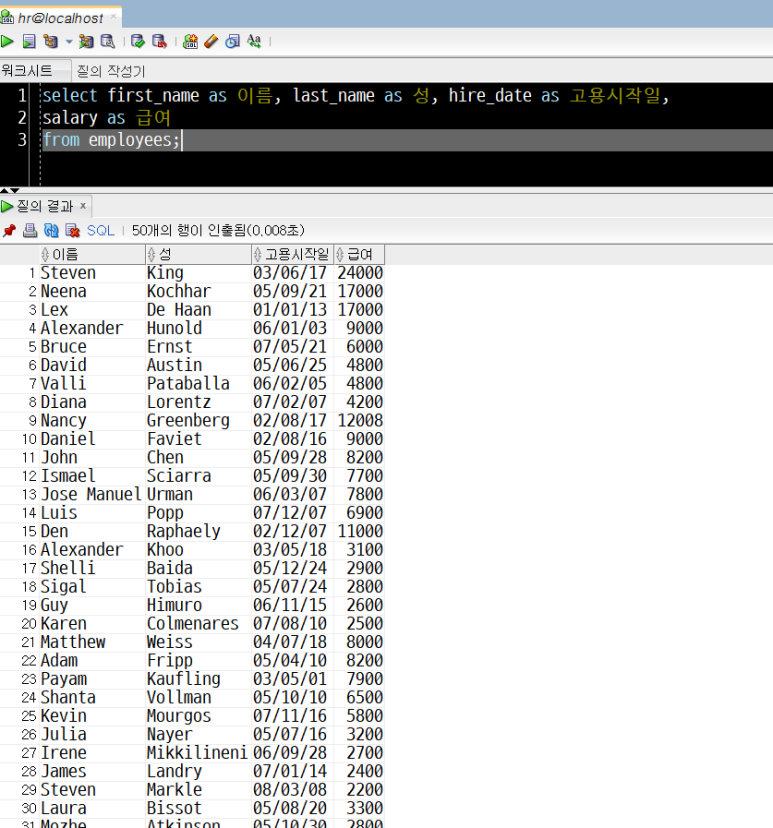Viewport: 773px width, 828px height.
Task: Click the Explain Plan icon
Action: [51, 41]
